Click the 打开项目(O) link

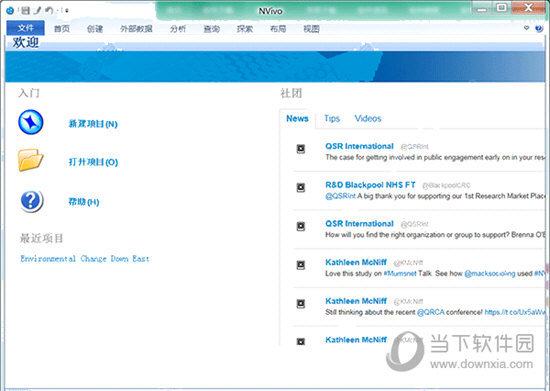tap(93, 162)
